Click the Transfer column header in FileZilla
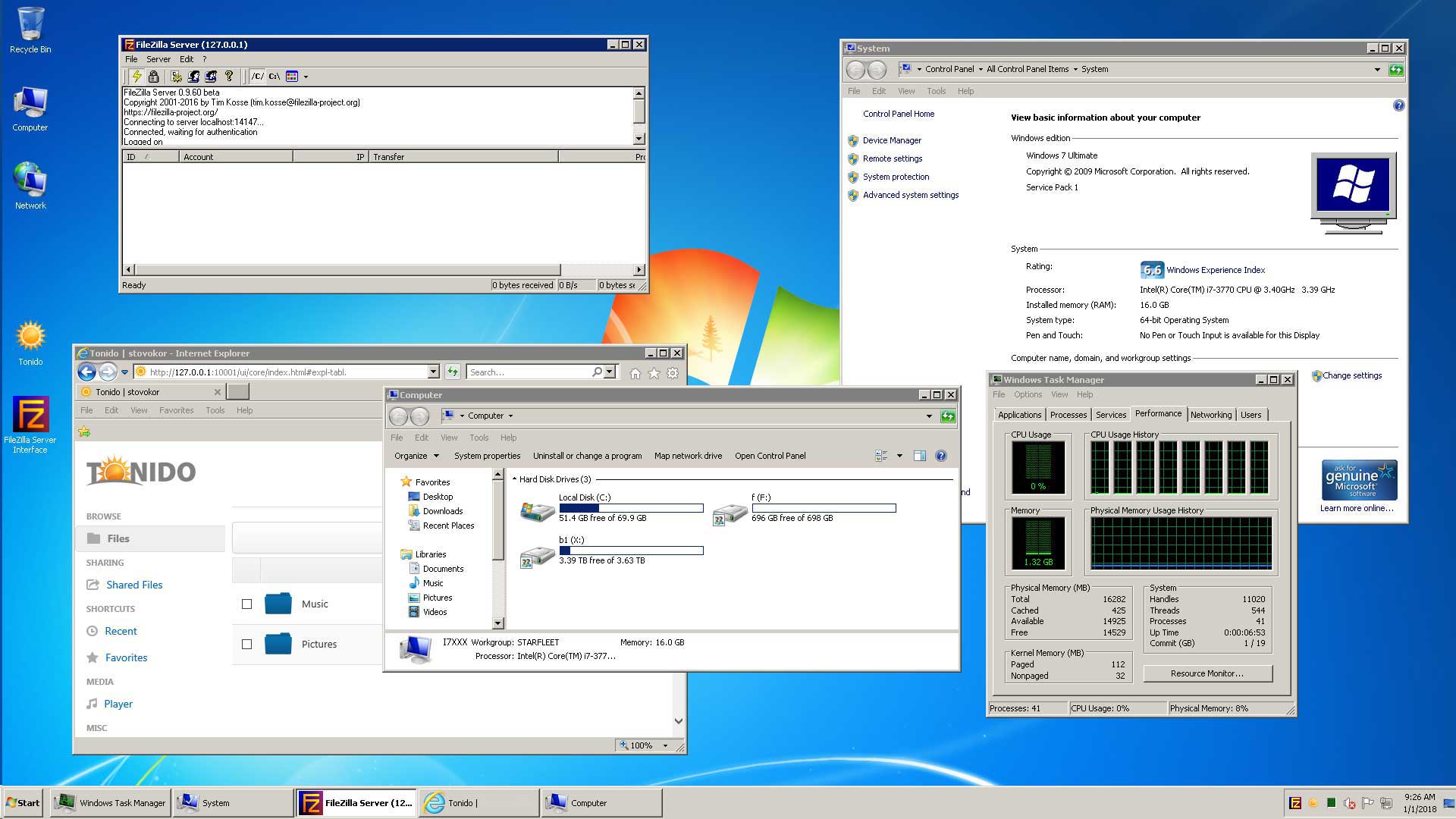The height and width of the screenshot is (819, 1456). pyautogui.click(x=463, y=157)
